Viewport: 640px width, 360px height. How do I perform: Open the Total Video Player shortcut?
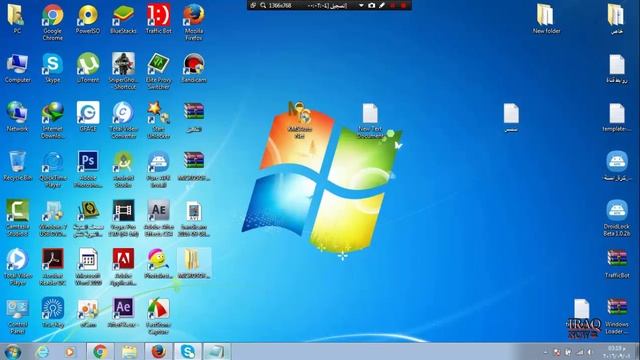pyautogui.click(x=18, y=266)
